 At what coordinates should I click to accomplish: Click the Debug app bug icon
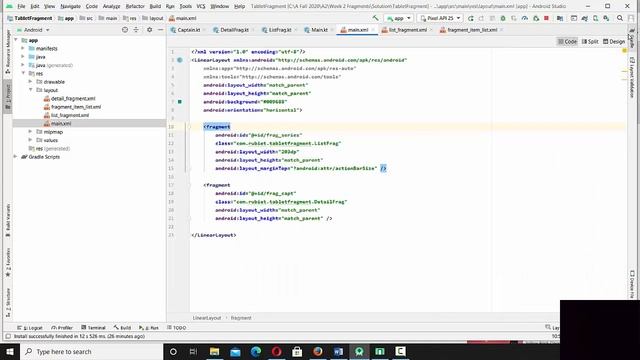tap(503, 18)
